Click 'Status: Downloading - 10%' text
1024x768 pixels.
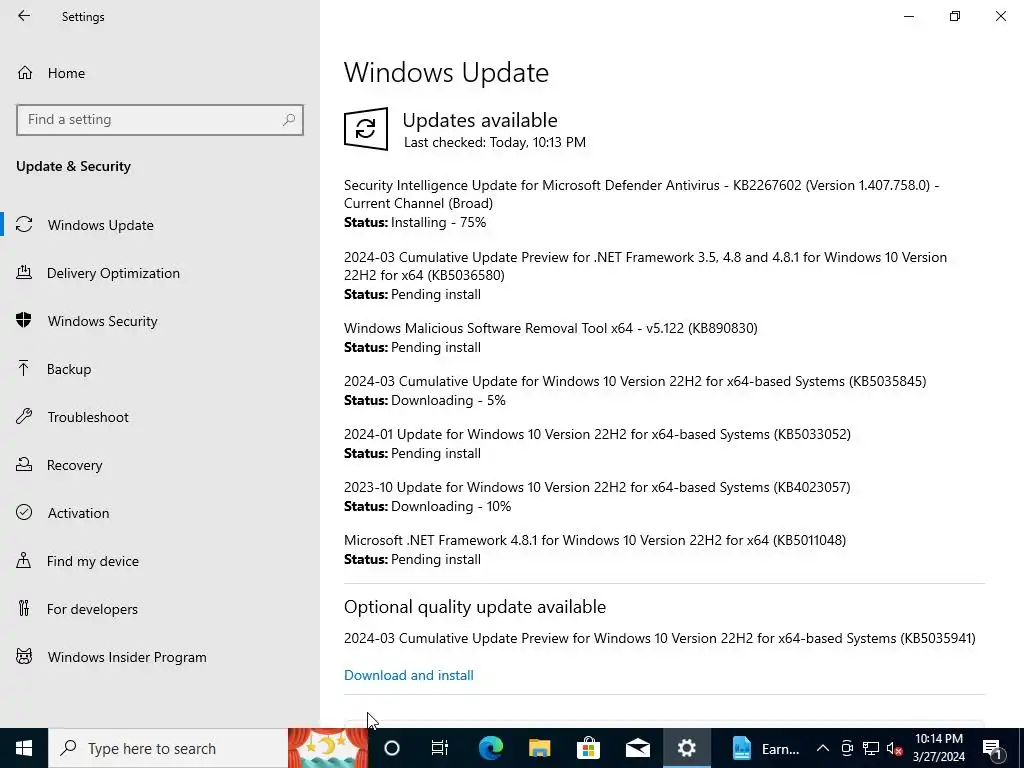tap(428, 506)
